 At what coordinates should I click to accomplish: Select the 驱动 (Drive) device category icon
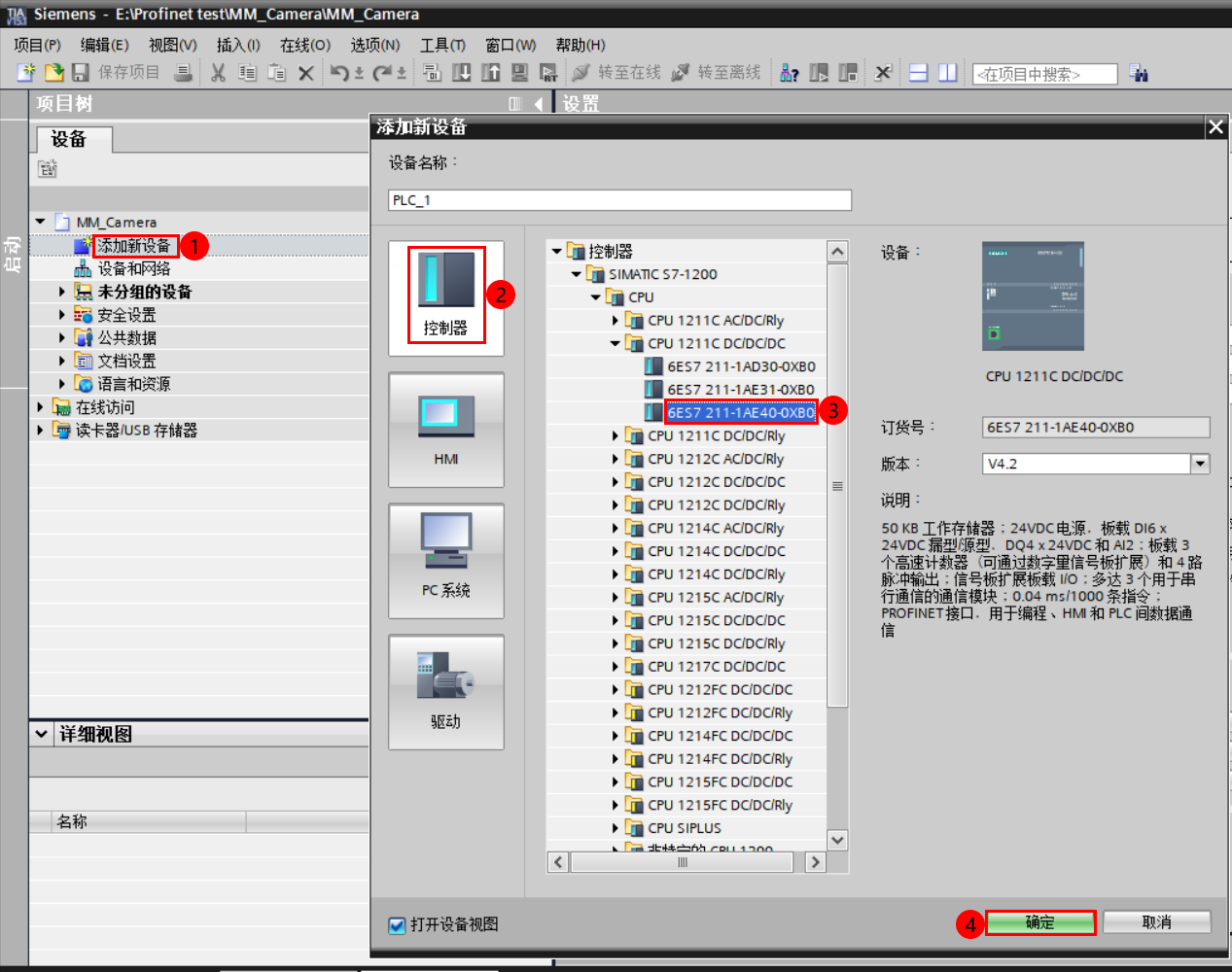[x=445, y=691]
